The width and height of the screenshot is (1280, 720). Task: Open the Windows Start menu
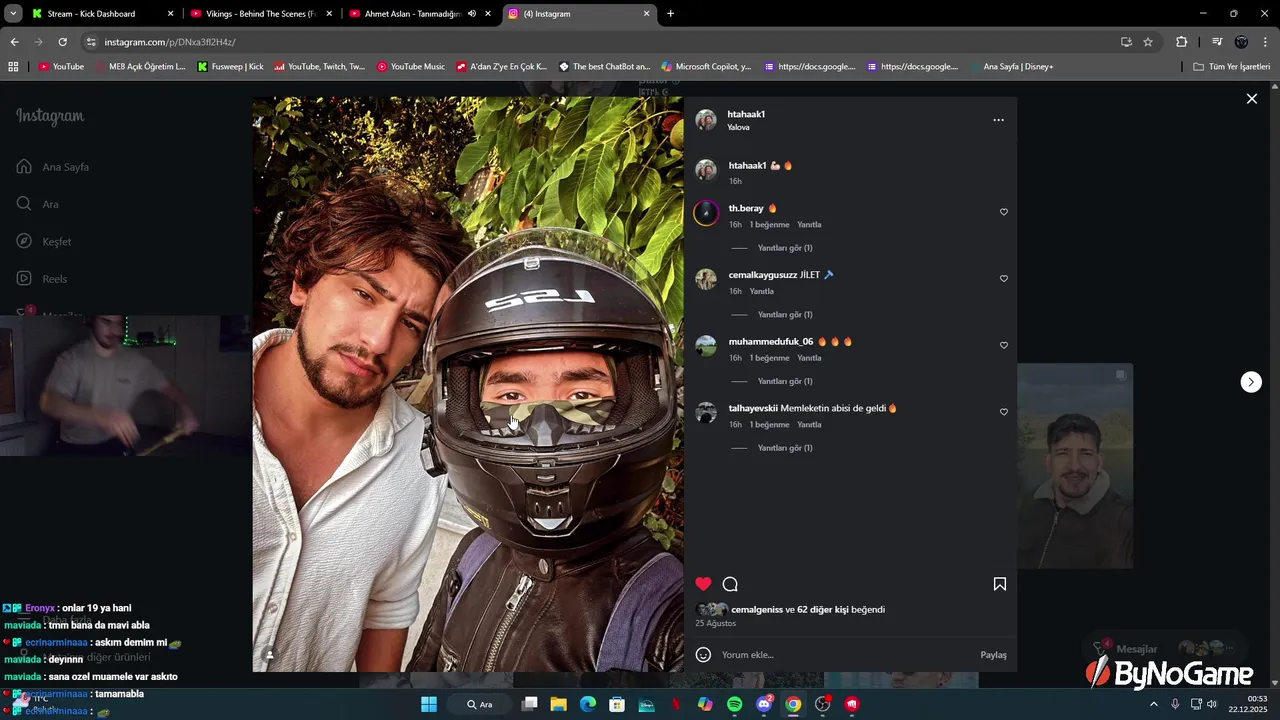(429, 704)
